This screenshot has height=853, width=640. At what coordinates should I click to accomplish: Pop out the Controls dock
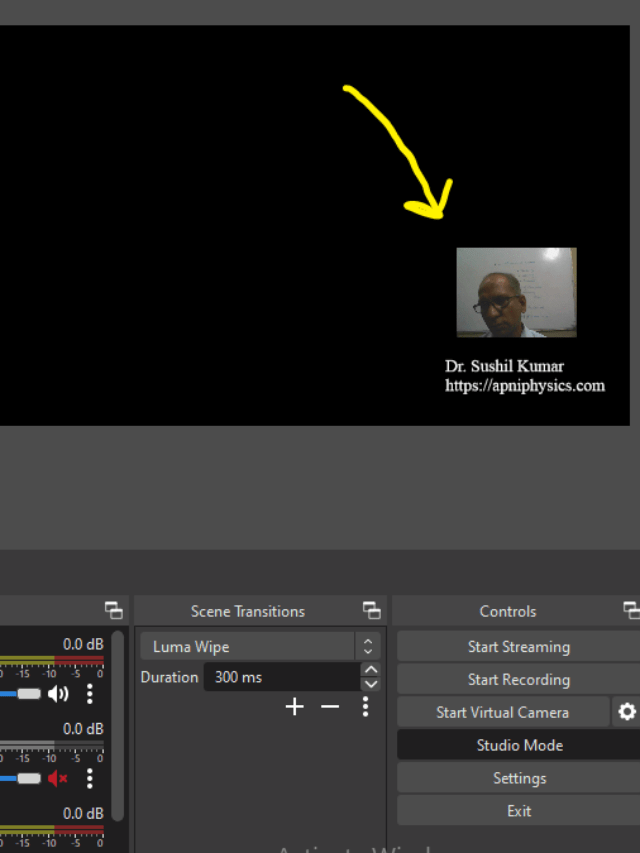[631, 610]
